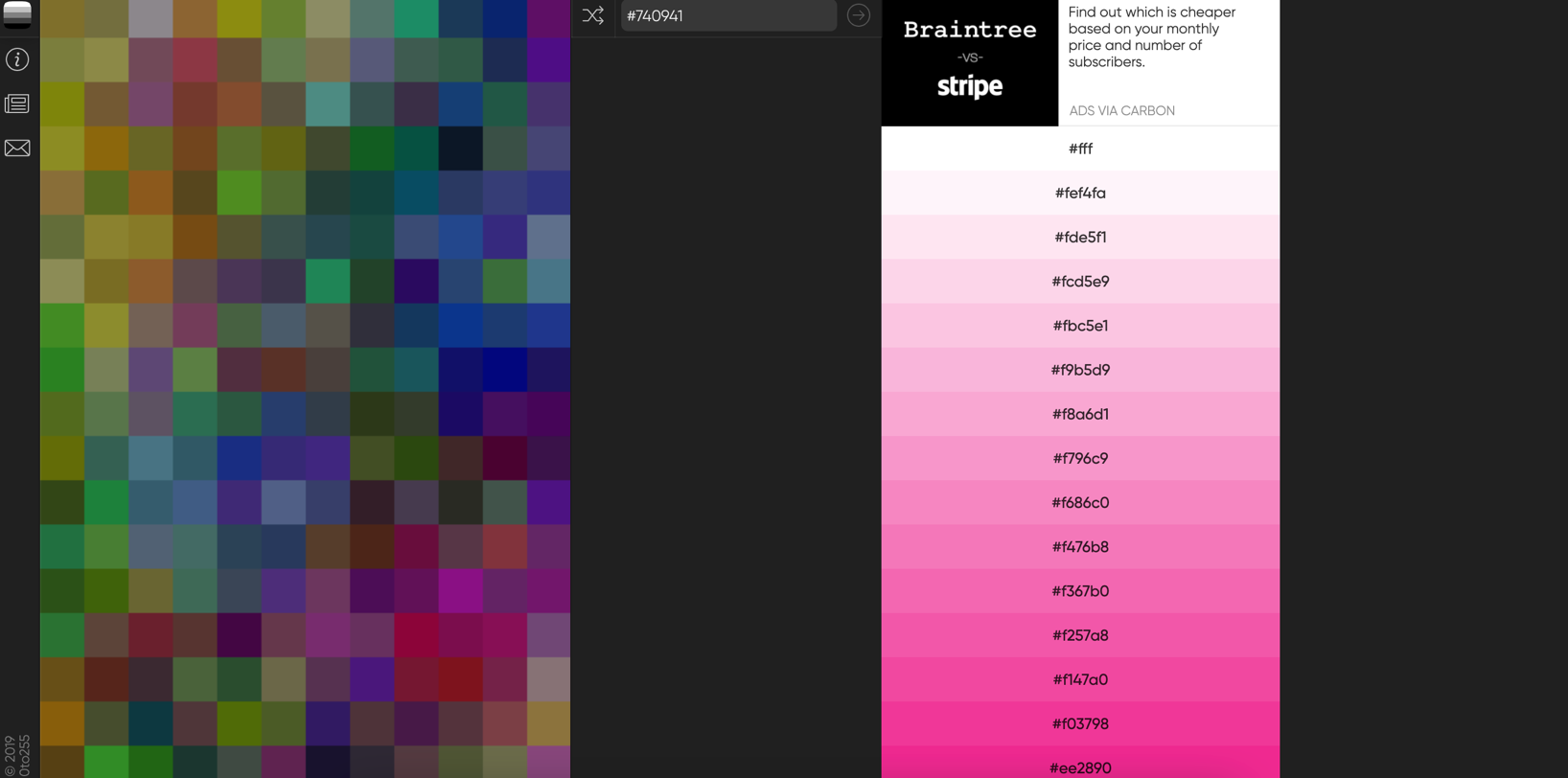
Task: Click the shuffle random color icon
Action: (593, 15)
